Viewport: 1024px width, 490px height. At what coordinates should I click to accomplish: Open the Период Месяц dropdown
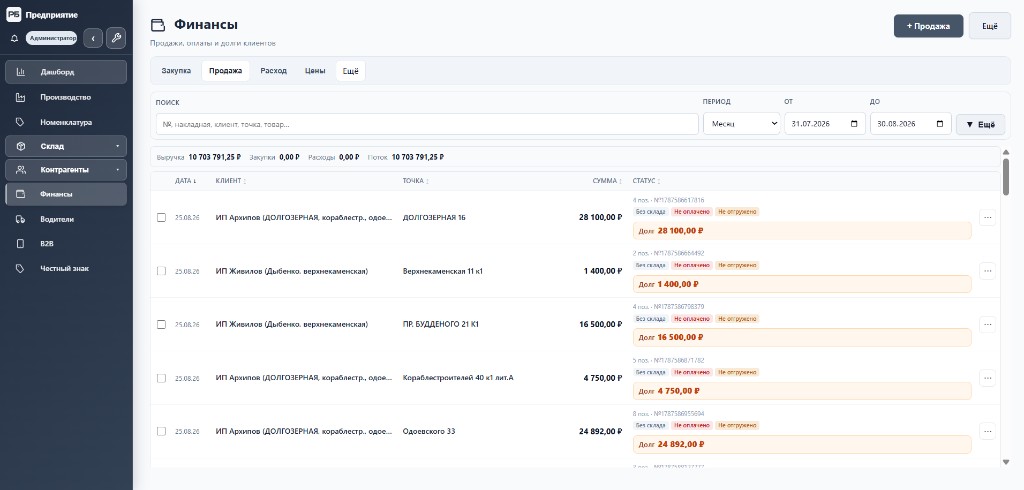tap(741, 123)
